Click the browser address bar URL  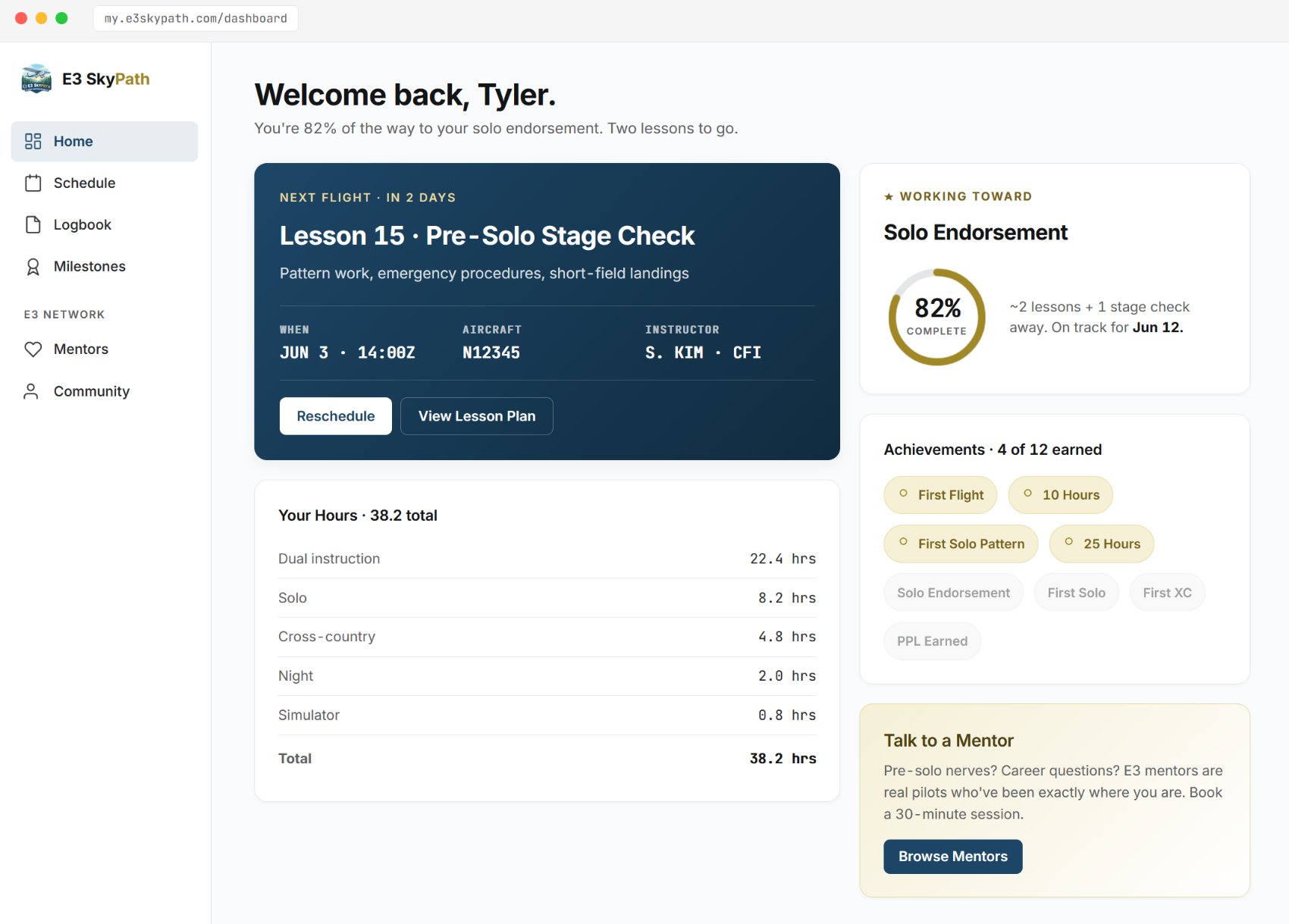196,18
